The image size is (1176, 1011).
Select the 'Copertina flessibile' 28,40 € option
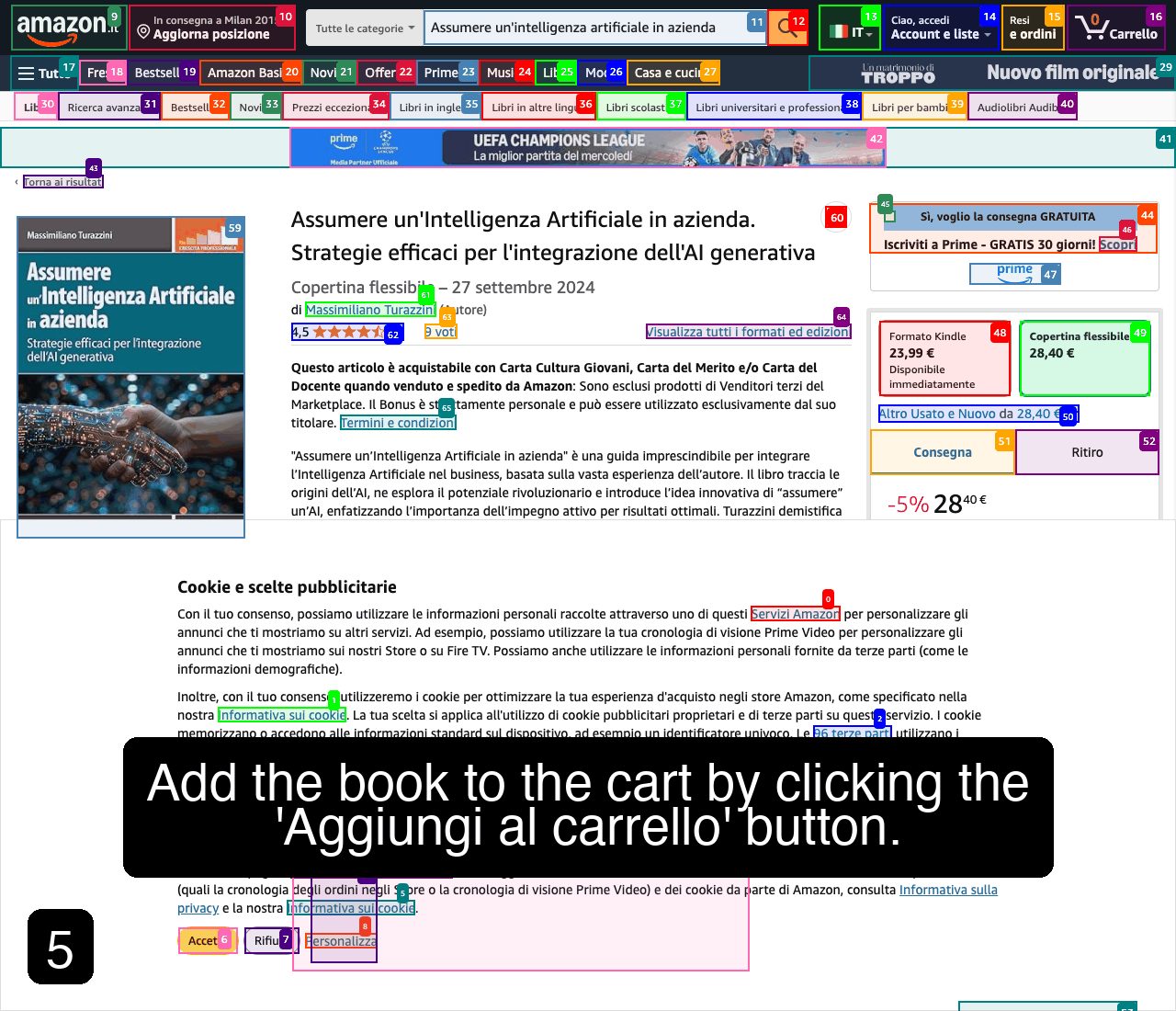click(x=1085, y=358)
